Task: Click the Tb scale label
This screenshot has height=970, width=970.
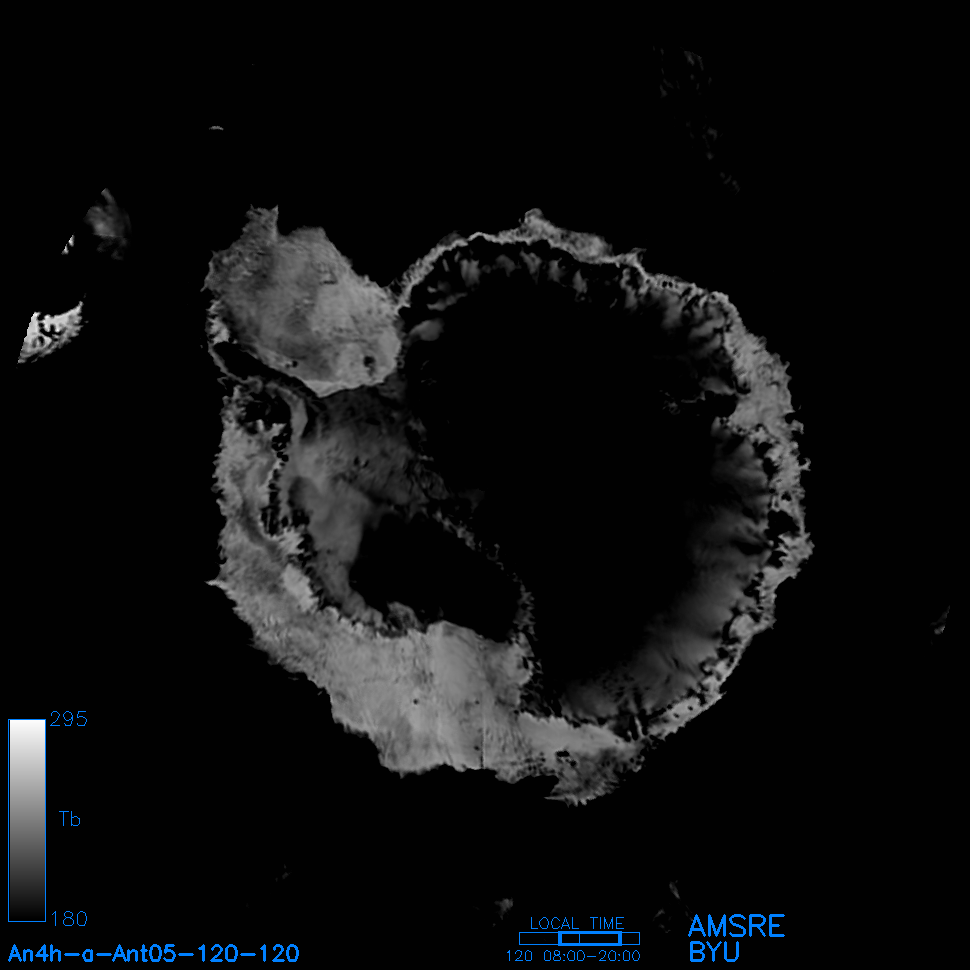Action: 69,819
